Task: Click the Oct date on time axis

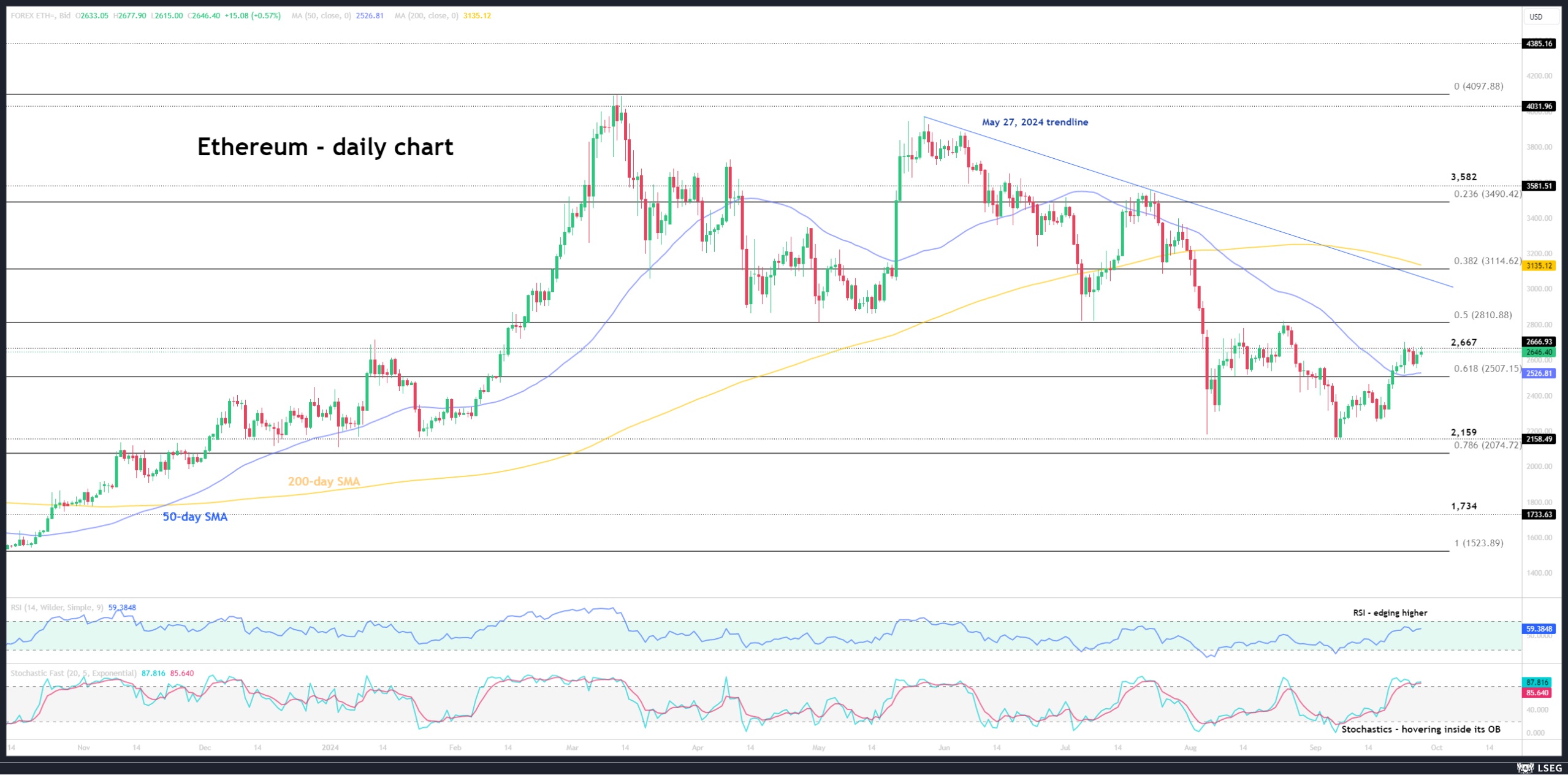Action: (x=1436, y=747)
